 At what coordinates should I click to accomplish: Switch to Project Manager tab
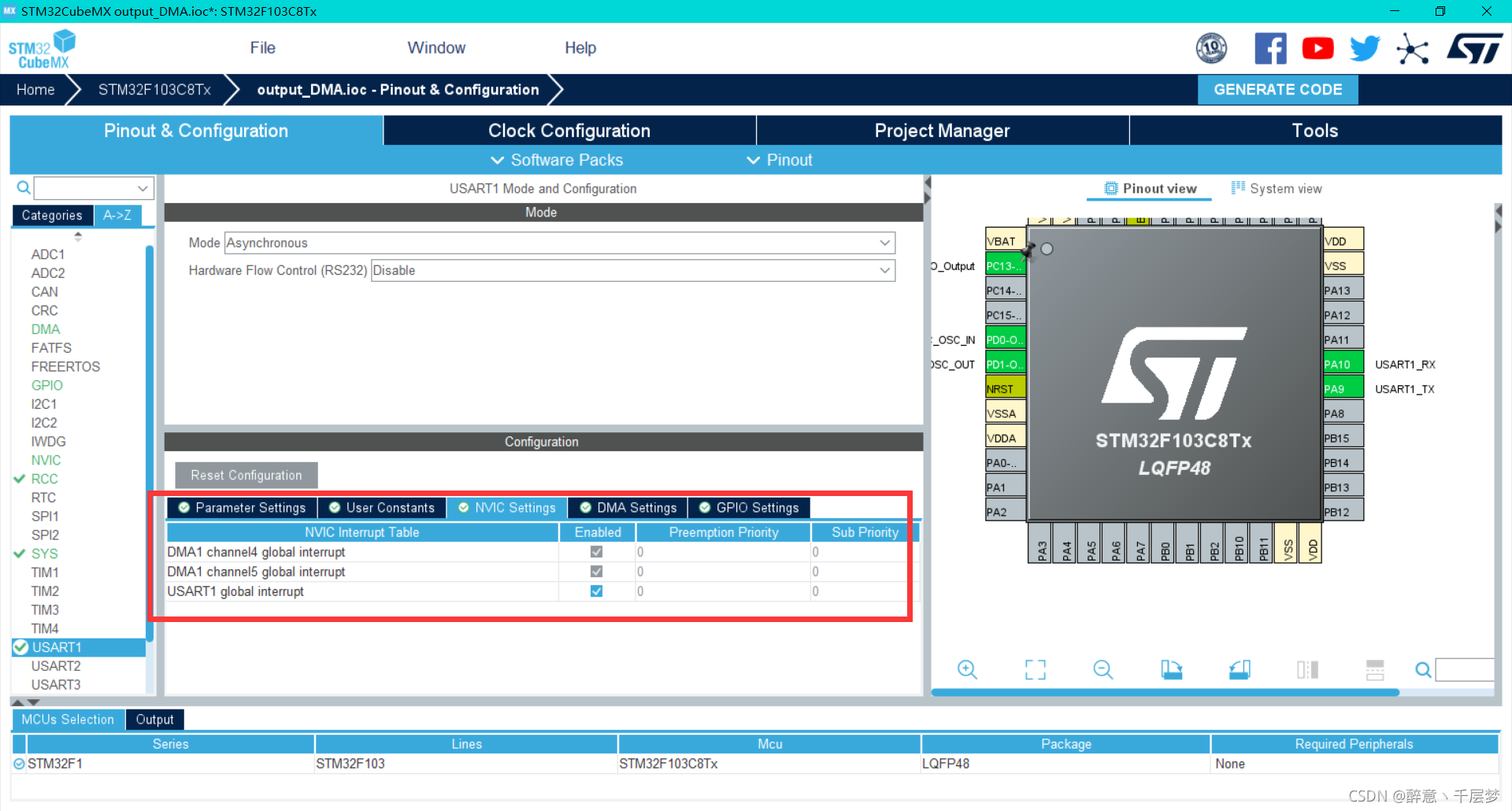[x=942, y=131]
